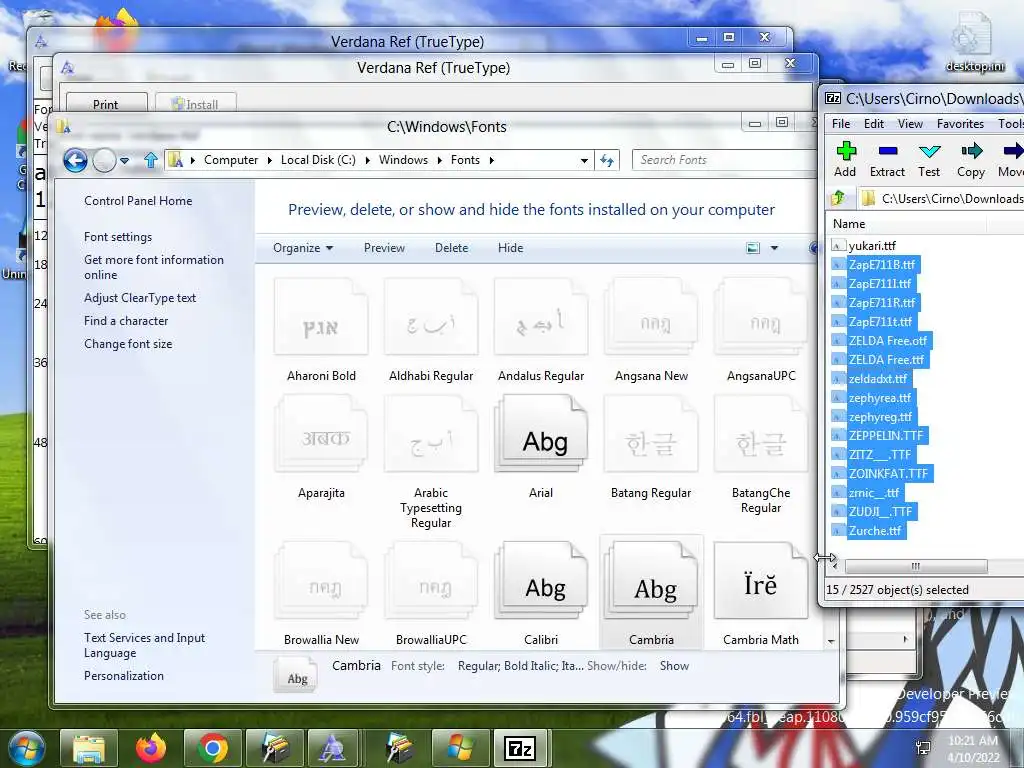Select the Aharoni Bold font icon
Image resolution: width=1024 pixels, height=768 pixels.
[321, 317]
